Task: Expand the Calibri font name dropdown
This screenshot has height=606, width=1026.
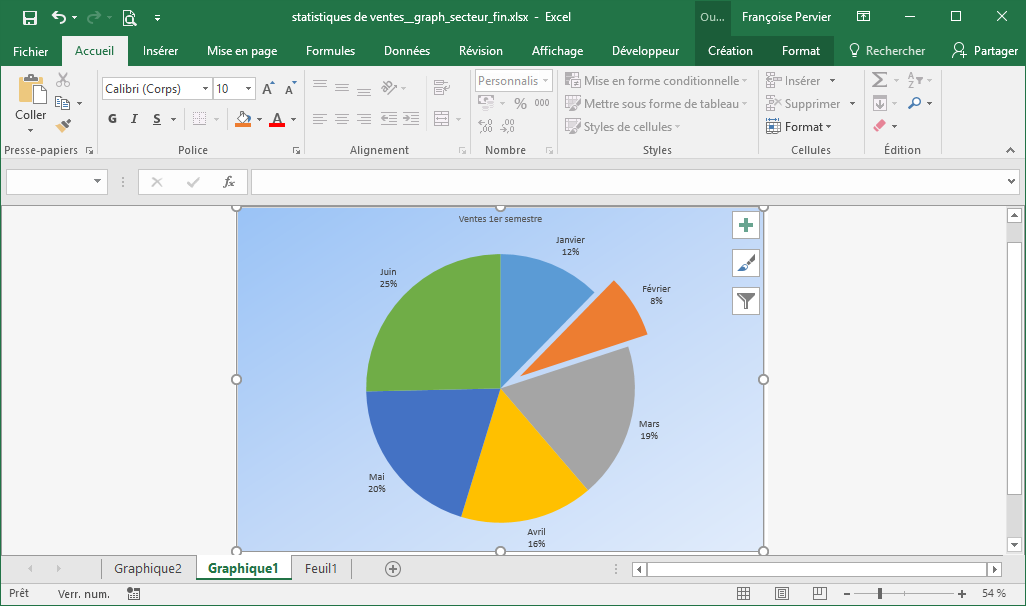Action: 205,89
